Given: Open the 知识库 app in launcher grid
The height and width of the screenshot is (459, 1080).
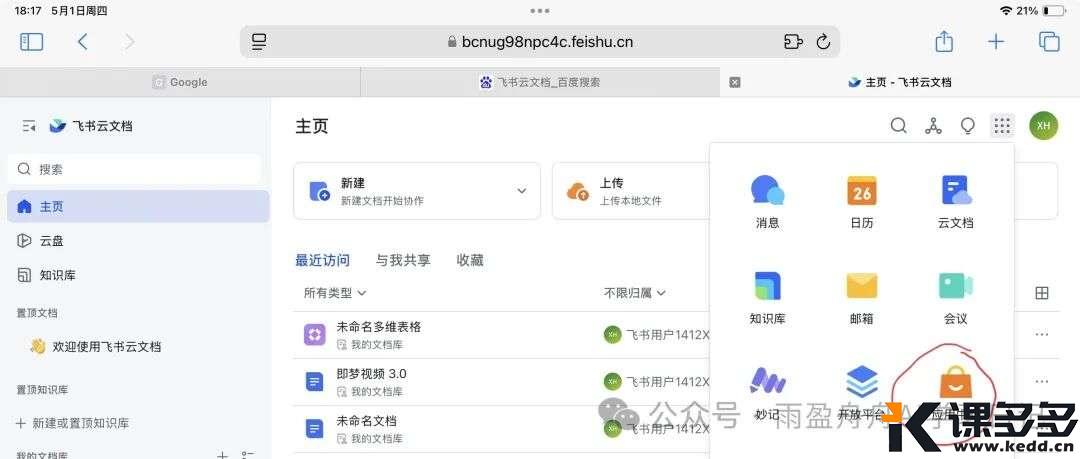Looking at the screenshot, I should pyautogui.click(x=767, y=287).
